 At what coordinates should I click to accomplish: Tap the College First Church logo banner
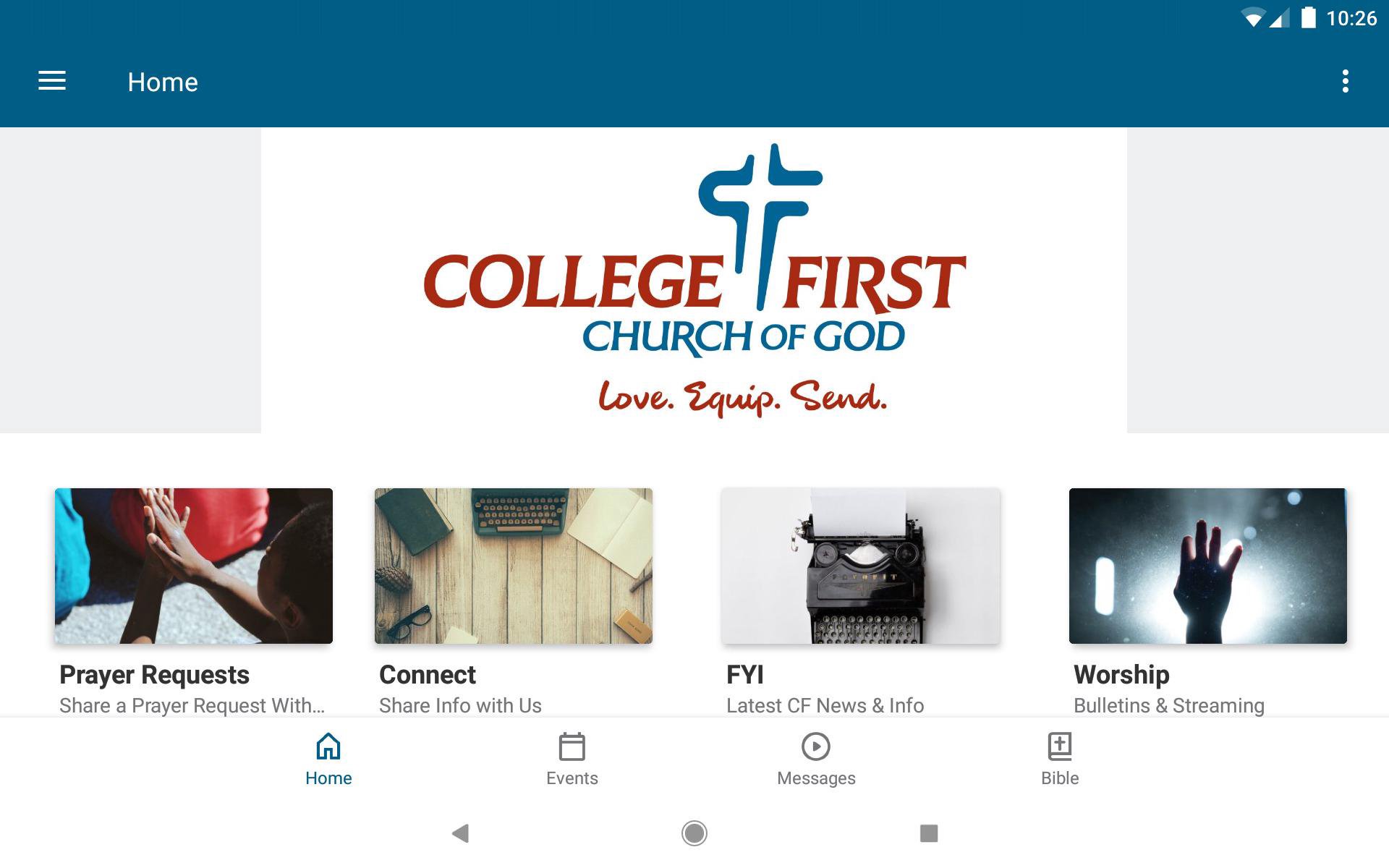[694, 281]
